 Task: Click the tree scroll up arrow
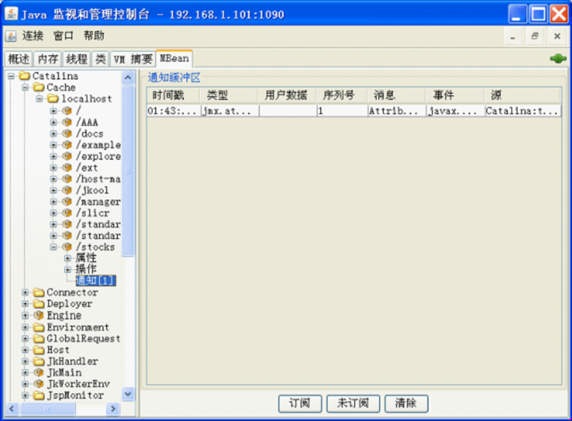click(128, 77)
